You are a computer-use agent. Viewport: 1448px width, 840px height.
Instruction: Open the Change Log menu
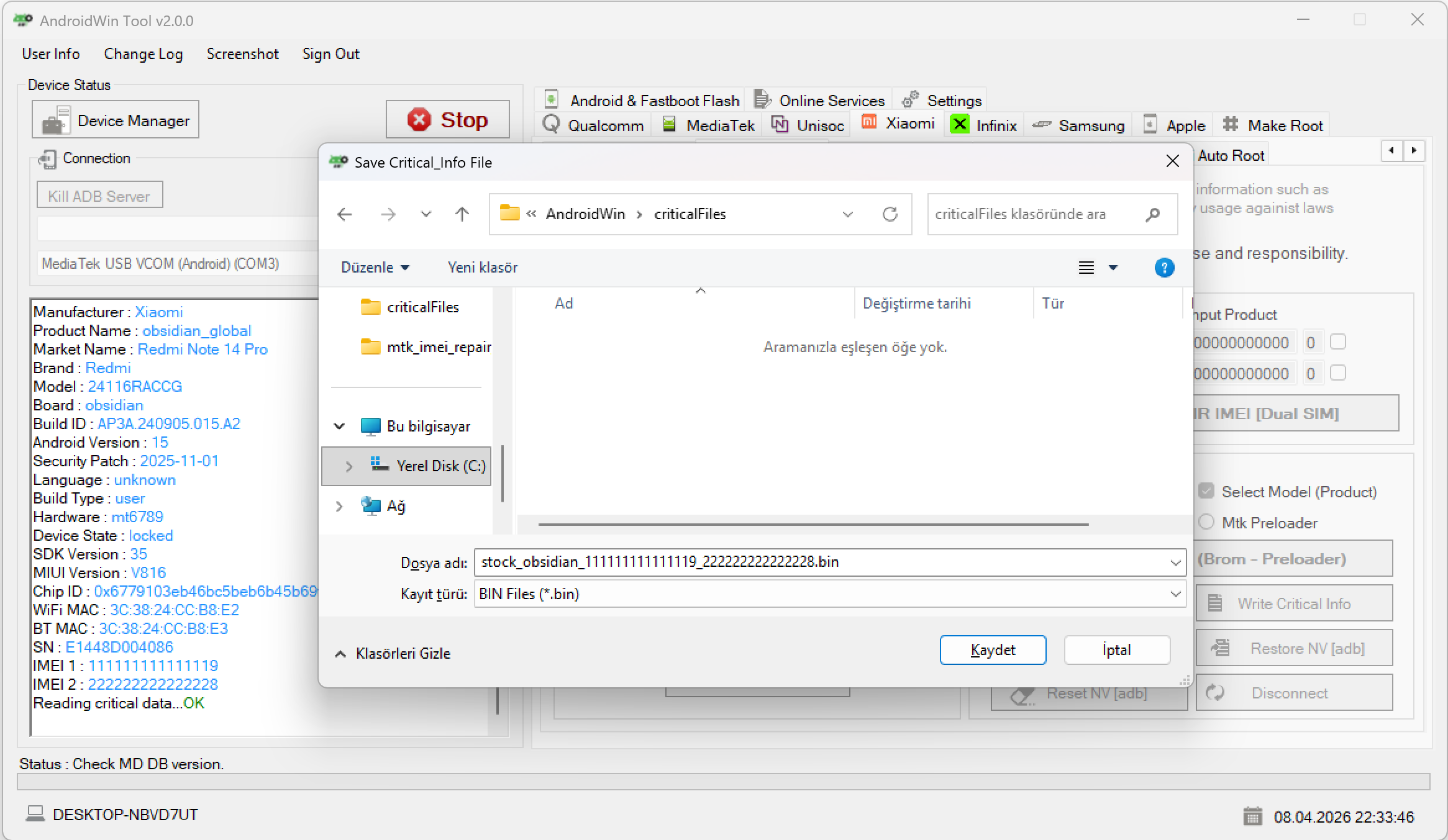pos(143,54)
